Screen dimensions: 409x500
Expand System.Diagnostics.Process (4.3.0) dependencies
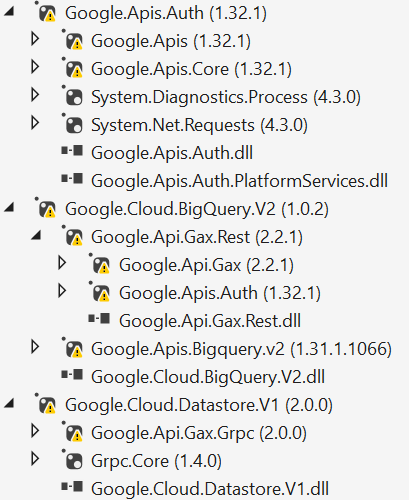(35, 95)
